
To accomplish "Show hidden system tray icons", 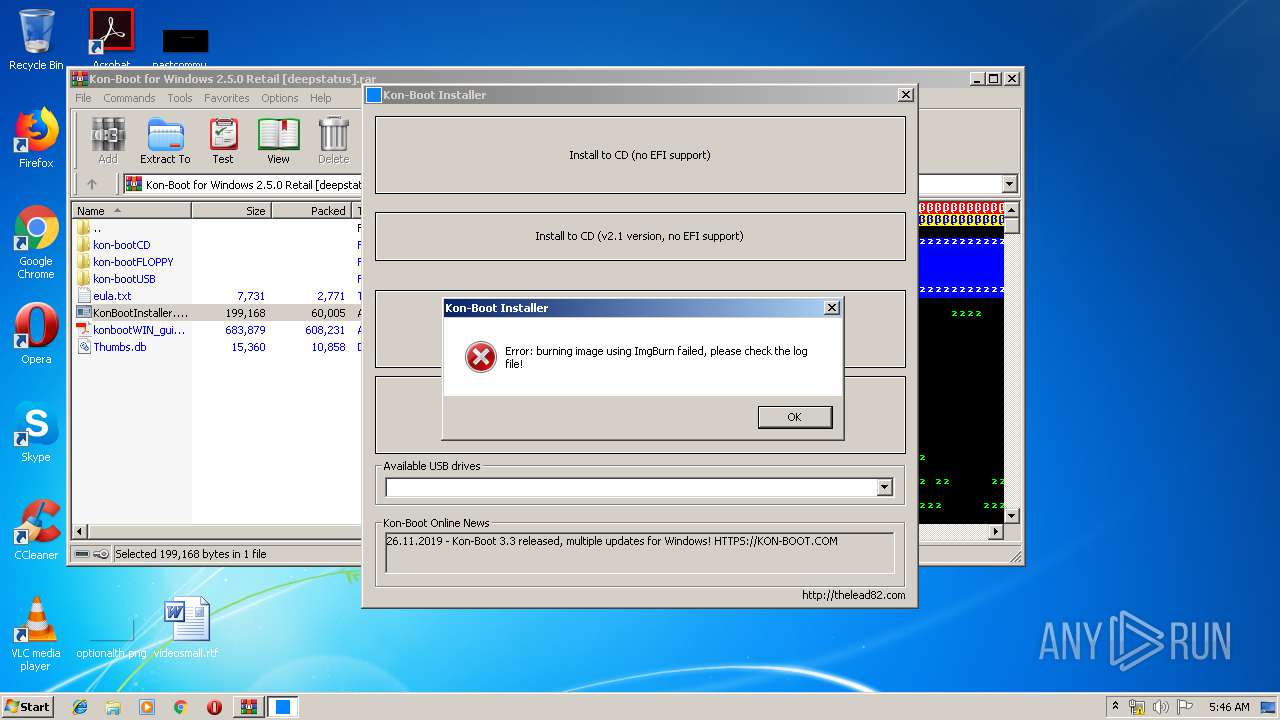I will pos(1115,707).
